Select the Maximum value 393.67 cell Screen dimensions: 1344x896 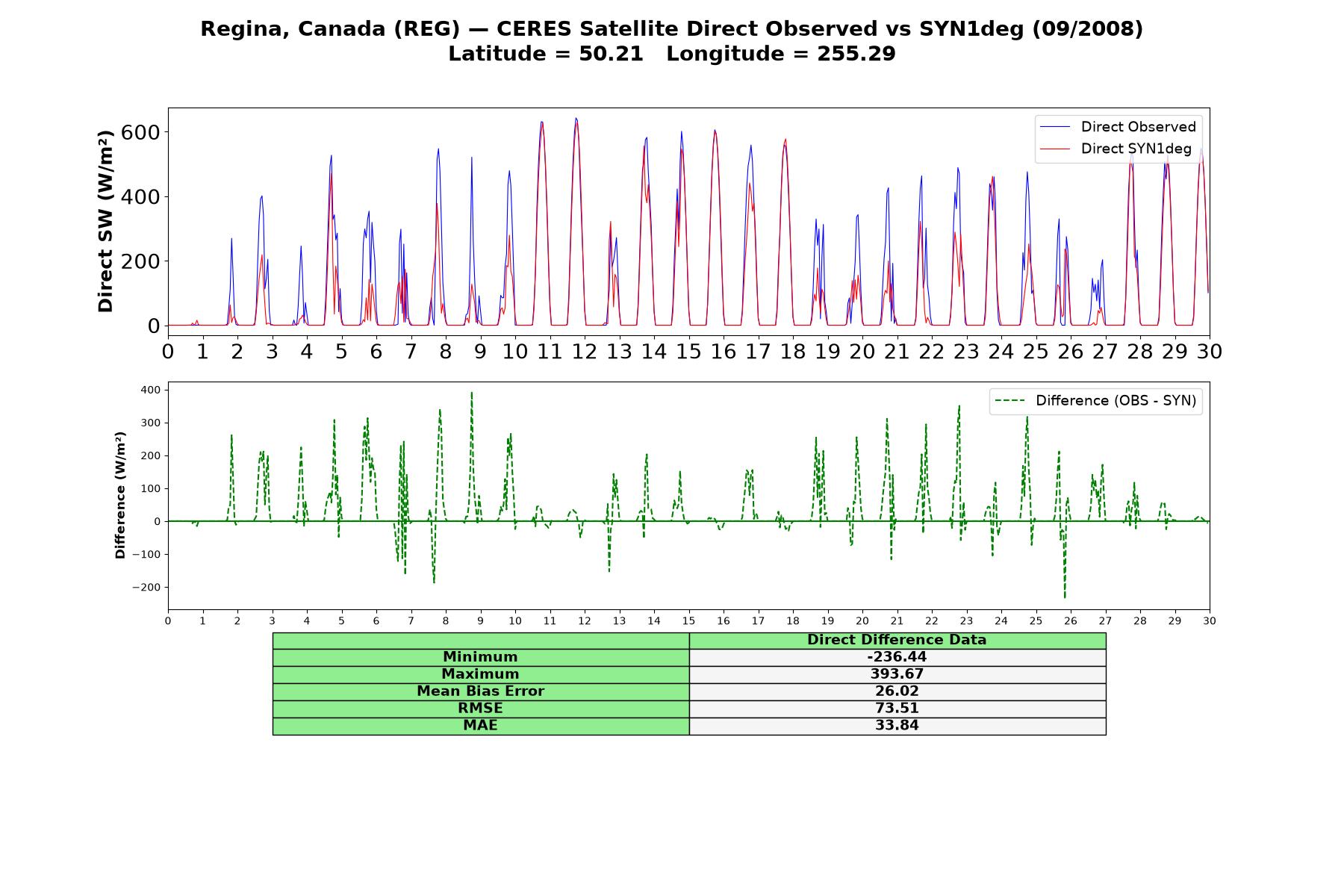click(x=897, y=674)
